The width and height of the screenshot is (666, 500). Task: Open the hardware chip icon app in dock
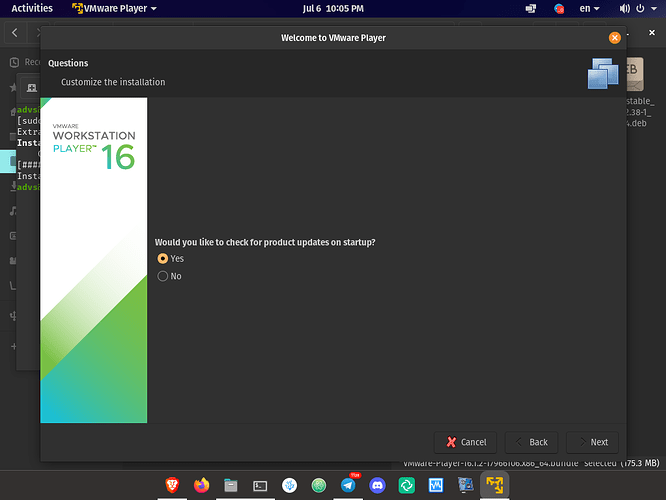click(x=466, y=485)
